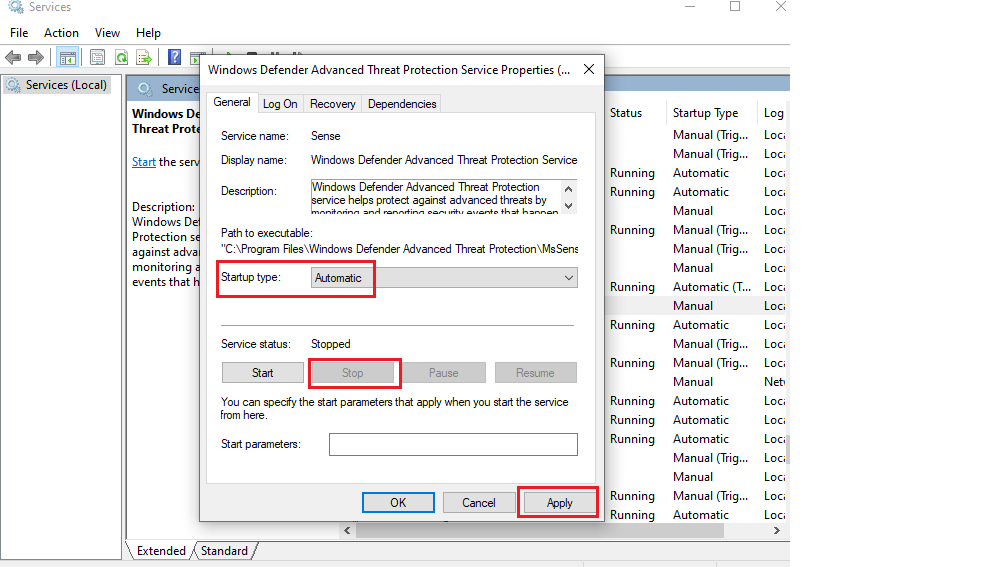The image size is (1004, 567).
Task: Click the vertical scrollbar of services list
Action: pos(788,449)
